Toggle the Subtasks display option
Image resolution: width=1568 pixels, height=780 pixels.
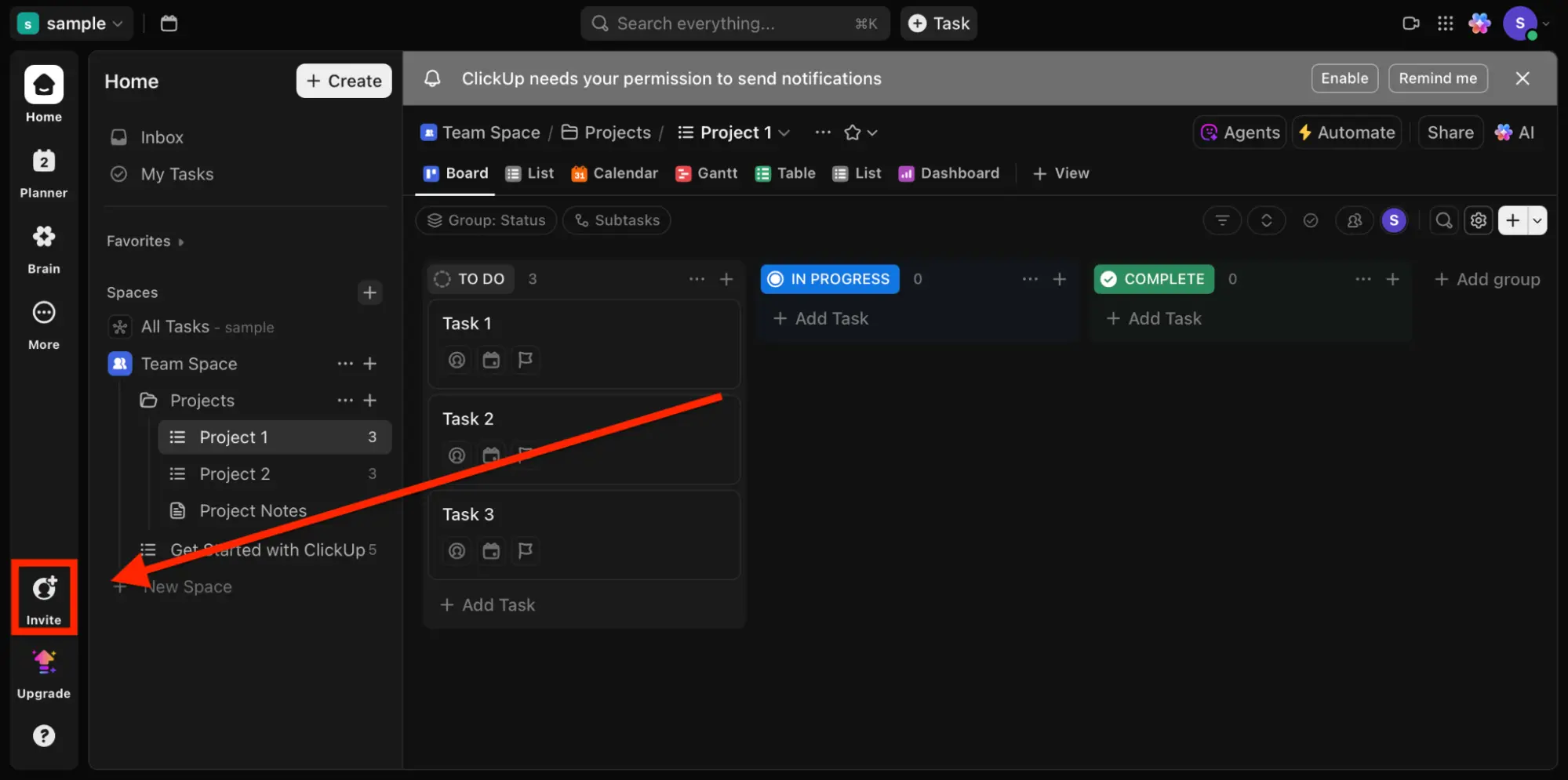coord(617,220)
